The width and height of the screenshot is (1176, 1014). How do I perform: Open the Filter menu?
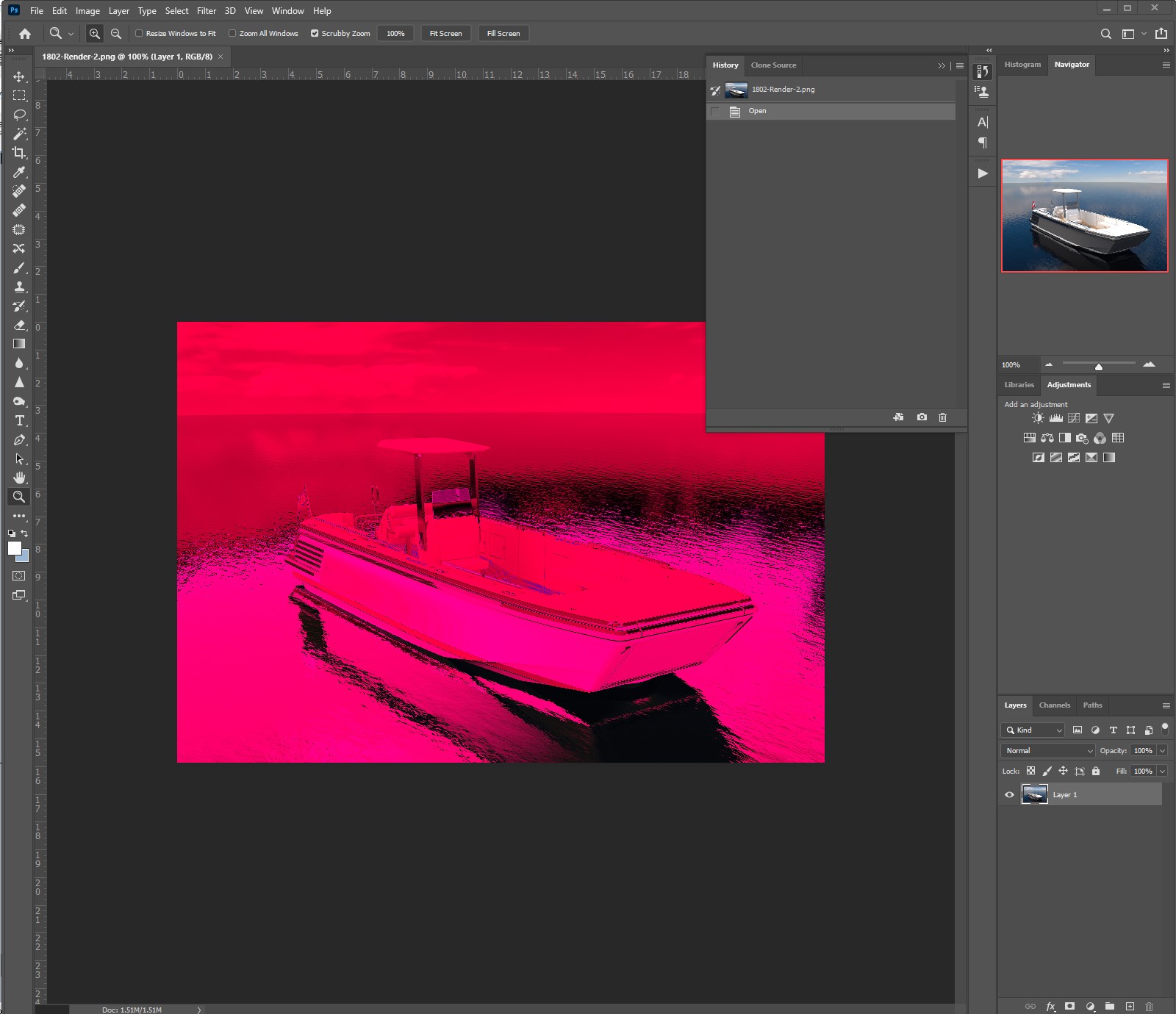click(x=207, y=11)
